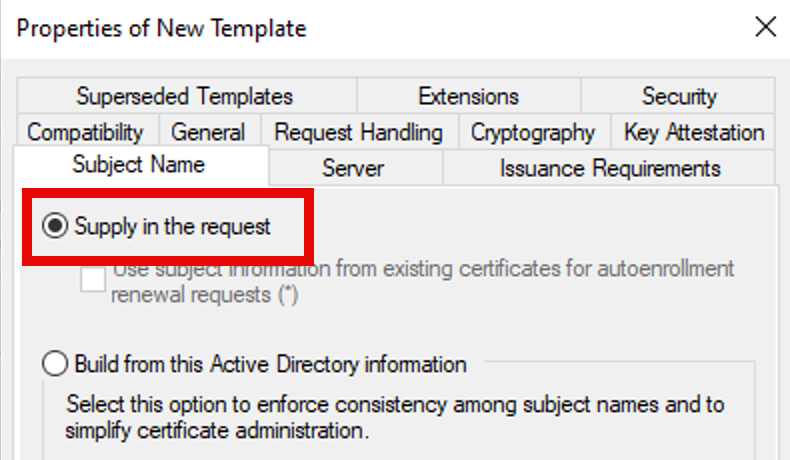Click the 'Properties of New Template' title bar
Screen dimensions: 790x460
300,27
